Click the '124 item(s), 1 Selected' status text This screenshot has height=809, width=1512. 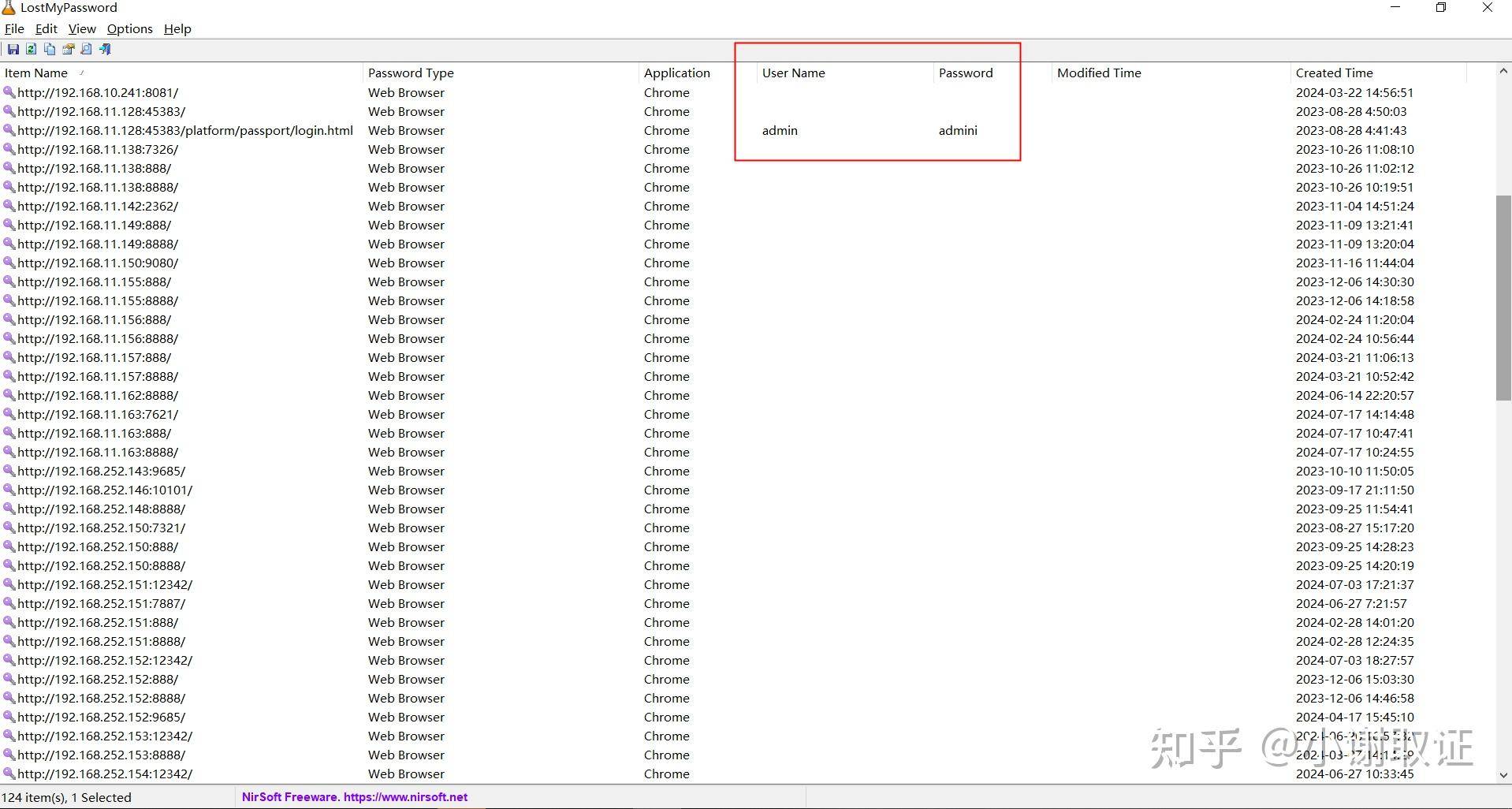tap(67, 797)
